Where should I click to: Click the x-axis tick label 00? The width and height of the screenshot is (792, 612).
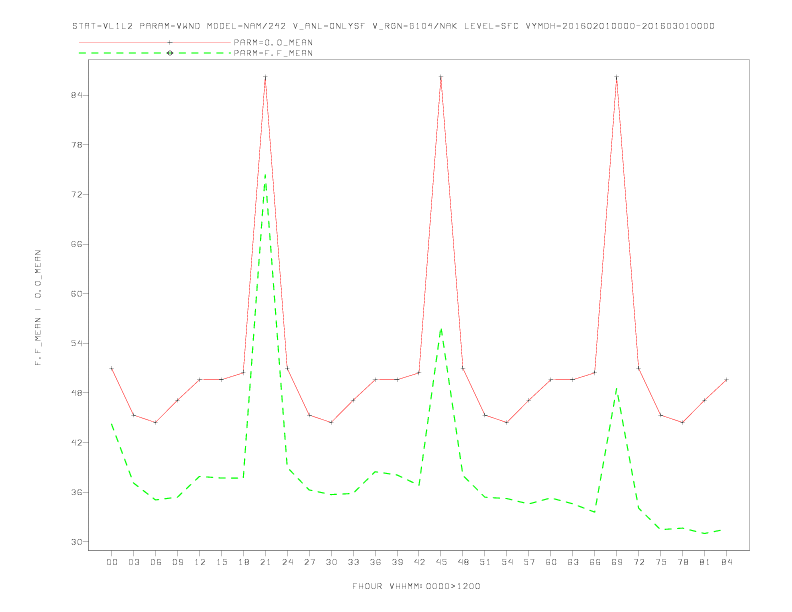(112, 562)
